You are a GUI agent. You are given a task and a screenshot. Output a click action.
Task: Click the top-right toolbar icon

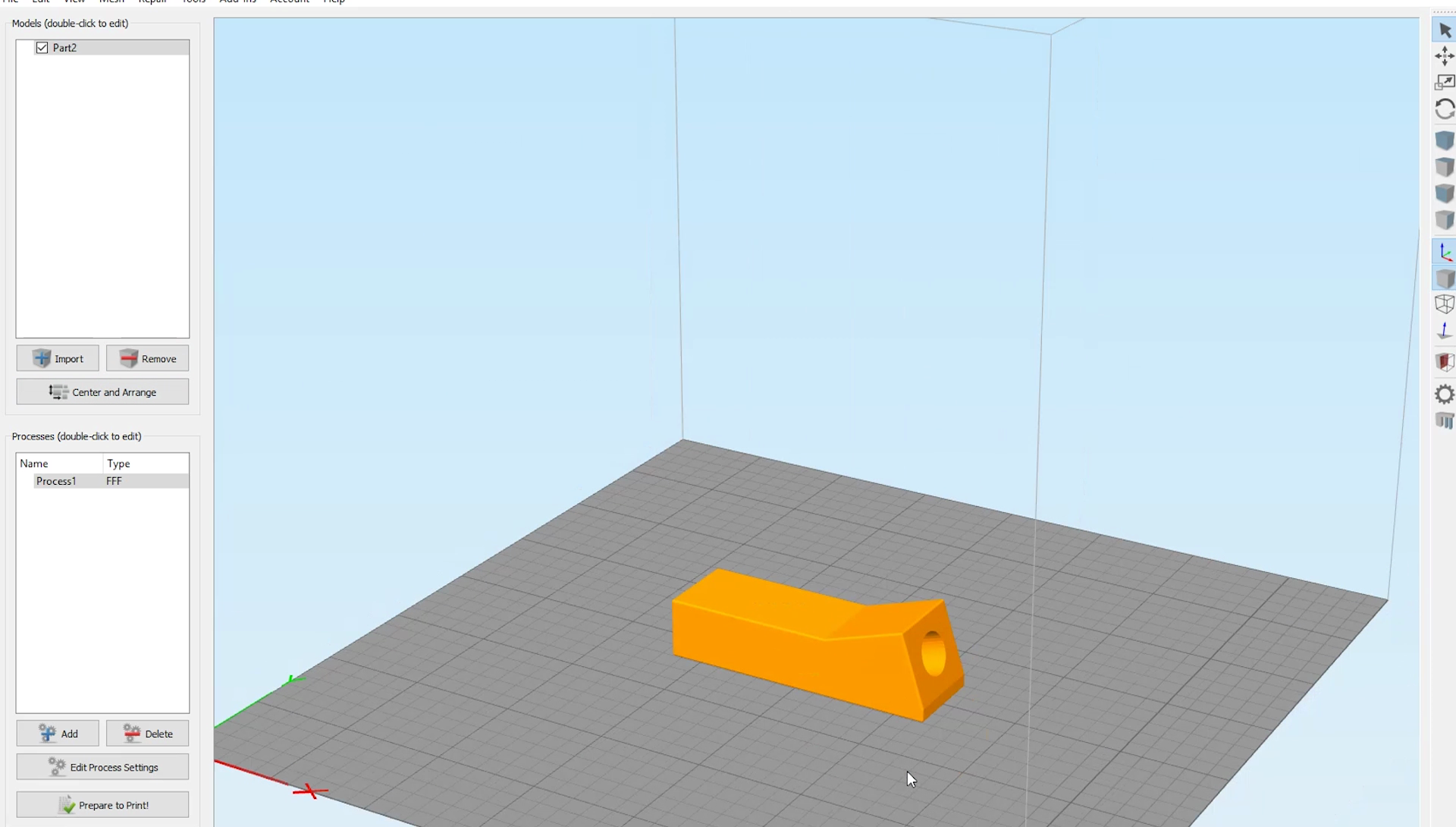point(1445,30)
